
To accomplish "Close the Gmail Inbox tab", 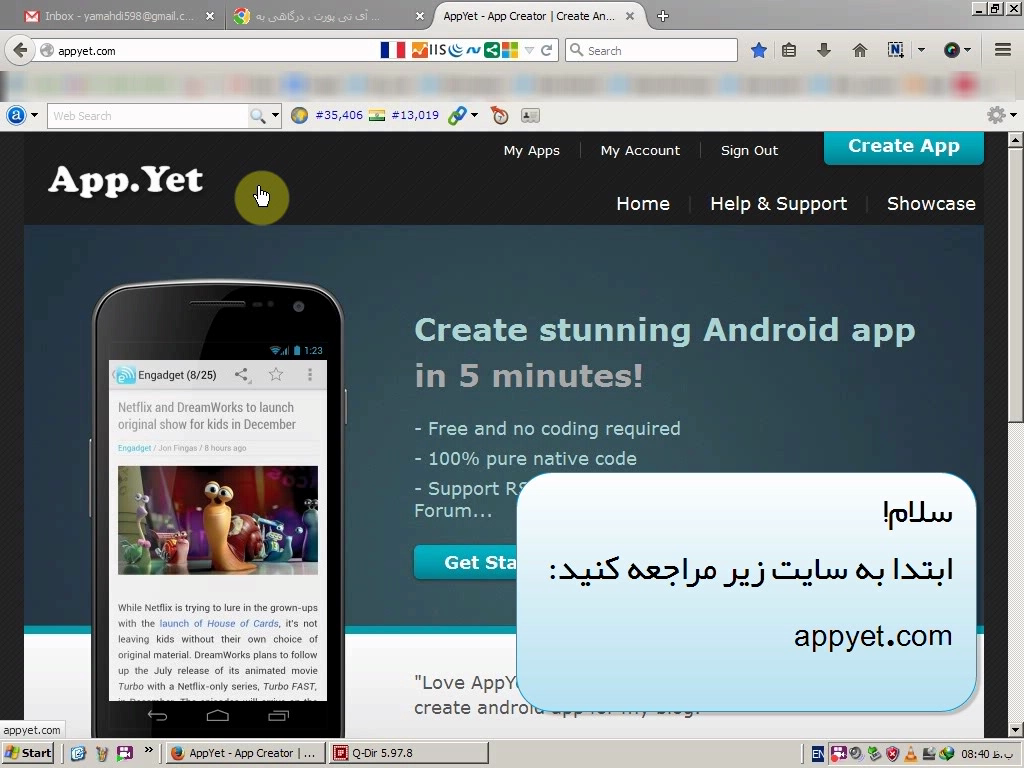I will pyautogui.click(x=210, y=16).
